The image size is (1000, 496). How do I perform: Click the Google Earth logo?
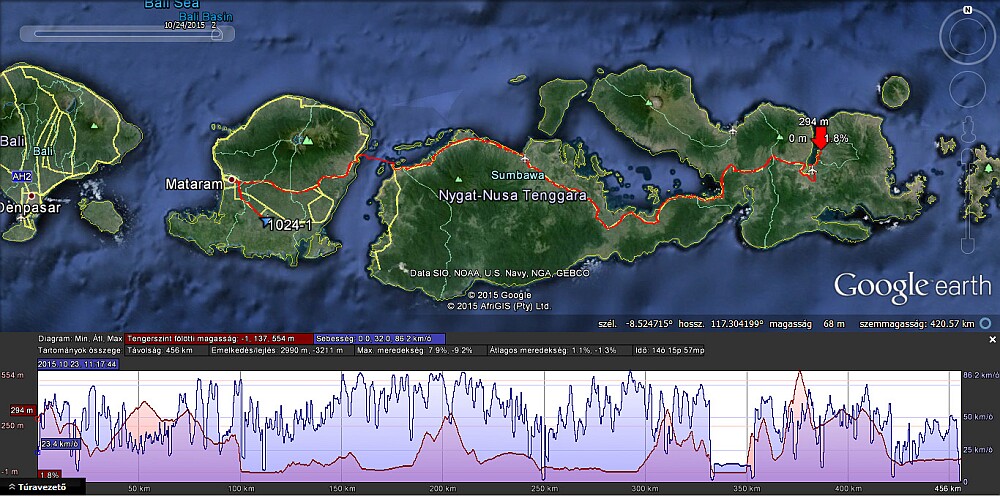pos(911,285)
